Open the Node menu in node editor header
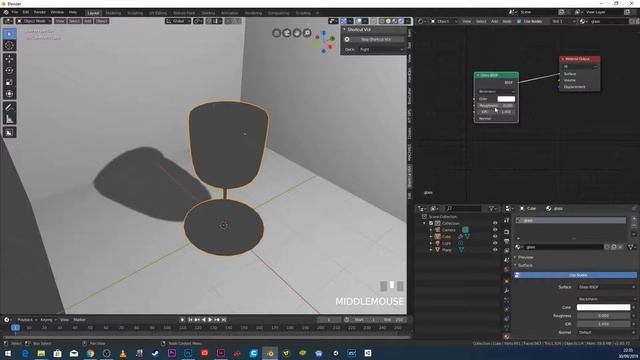The width and height of the screenshot is (640, 360). tap(507, 21)
